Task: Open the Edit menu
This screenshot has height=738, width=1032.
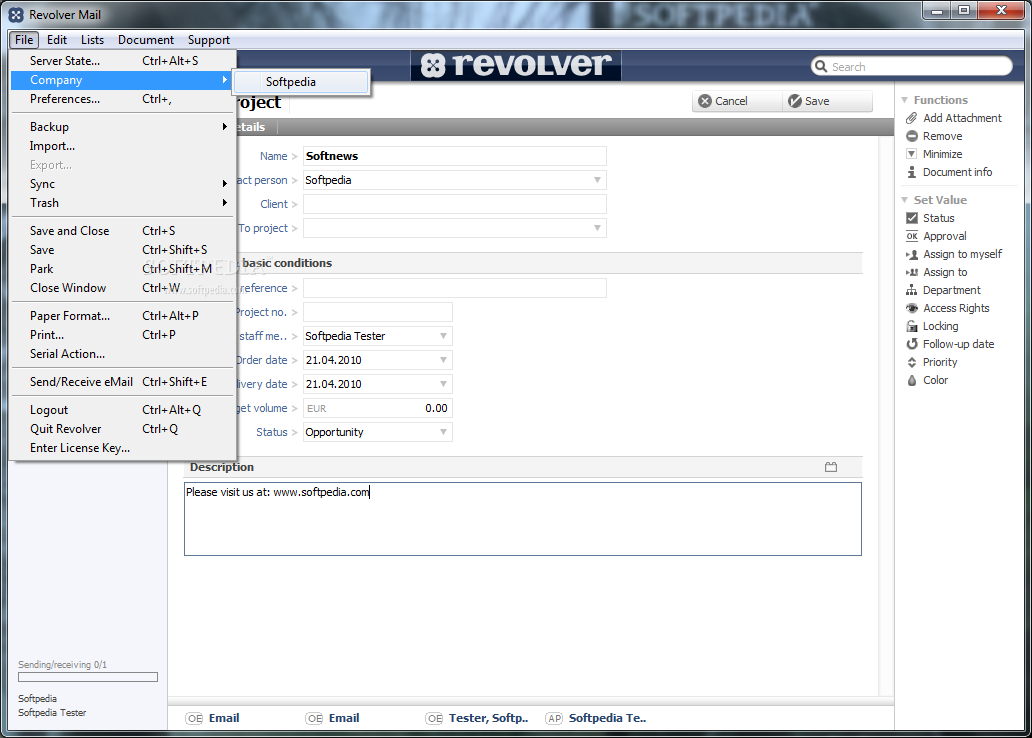Action: pos(57,40)
